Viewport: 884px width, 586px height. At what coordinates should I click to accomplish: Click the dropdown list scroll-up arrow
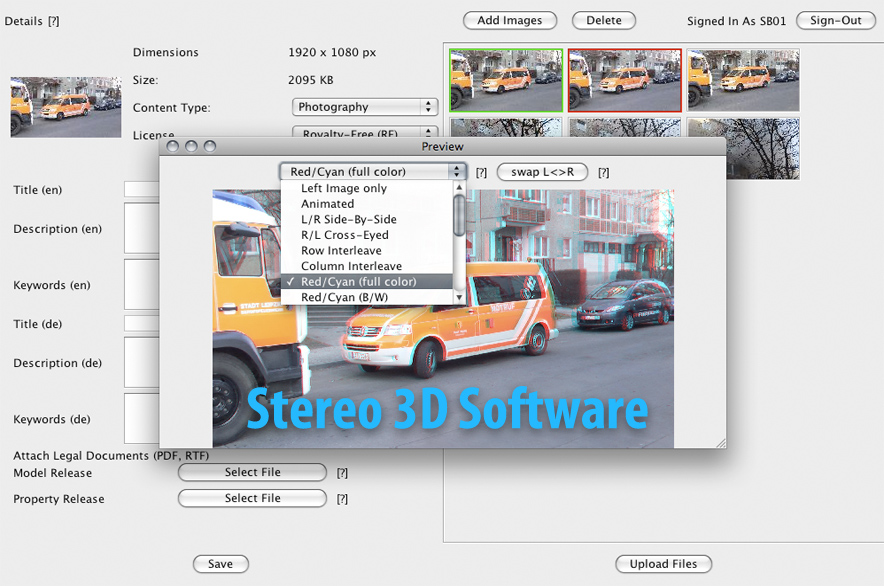pos(459,187)
